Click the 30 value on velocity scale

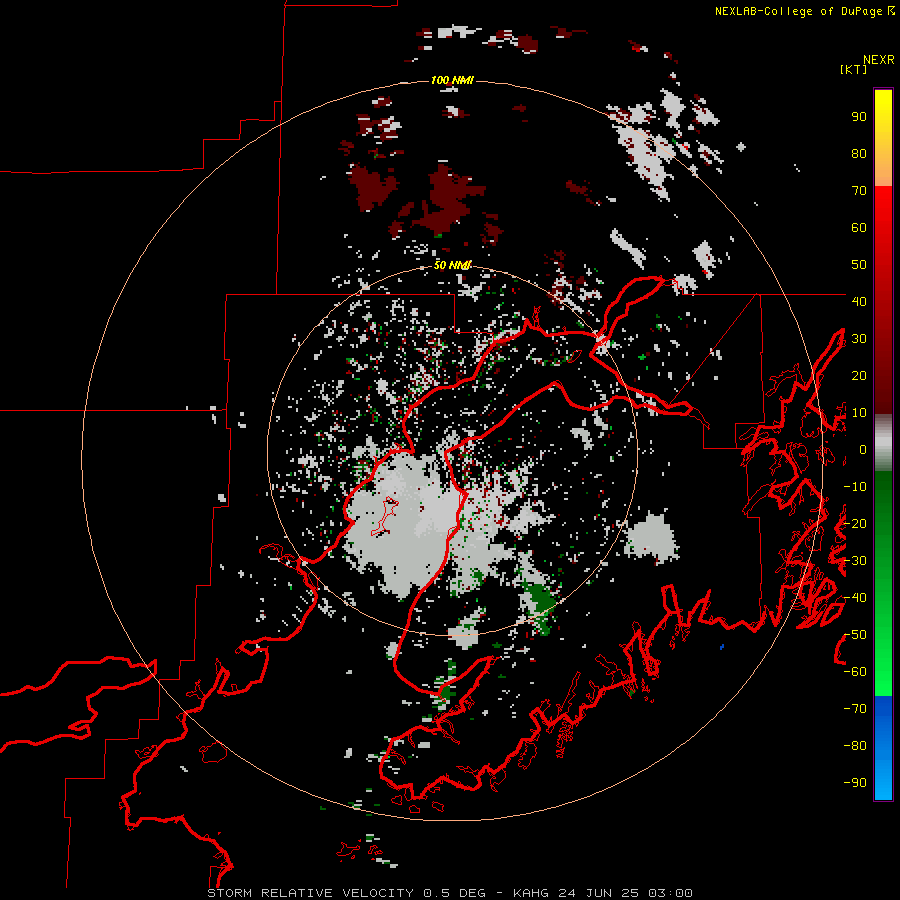859,339
